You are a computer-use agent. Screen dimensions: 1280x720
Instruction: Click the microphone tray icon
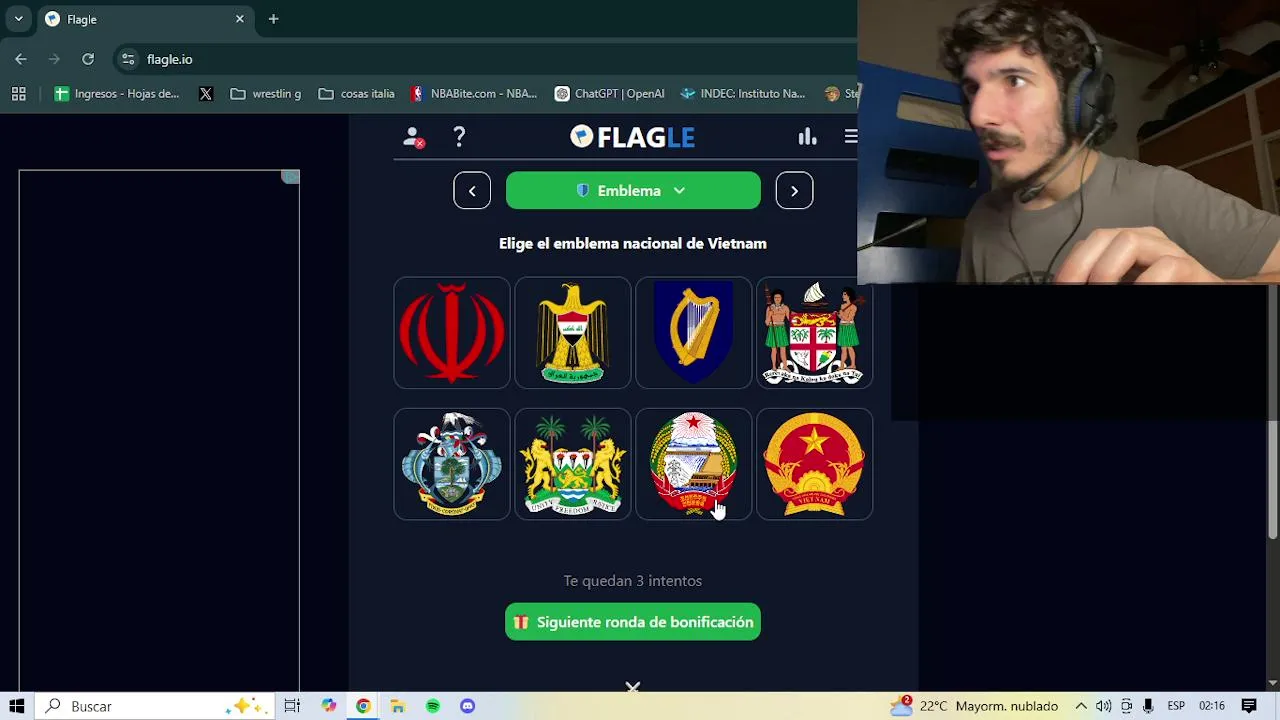click(1148, 706)
